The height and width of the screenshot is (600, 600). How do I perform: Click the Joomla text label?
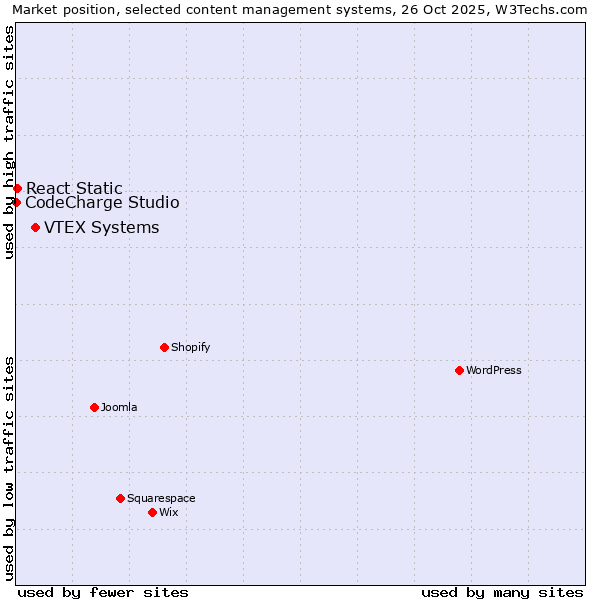(x=119, y=407)
